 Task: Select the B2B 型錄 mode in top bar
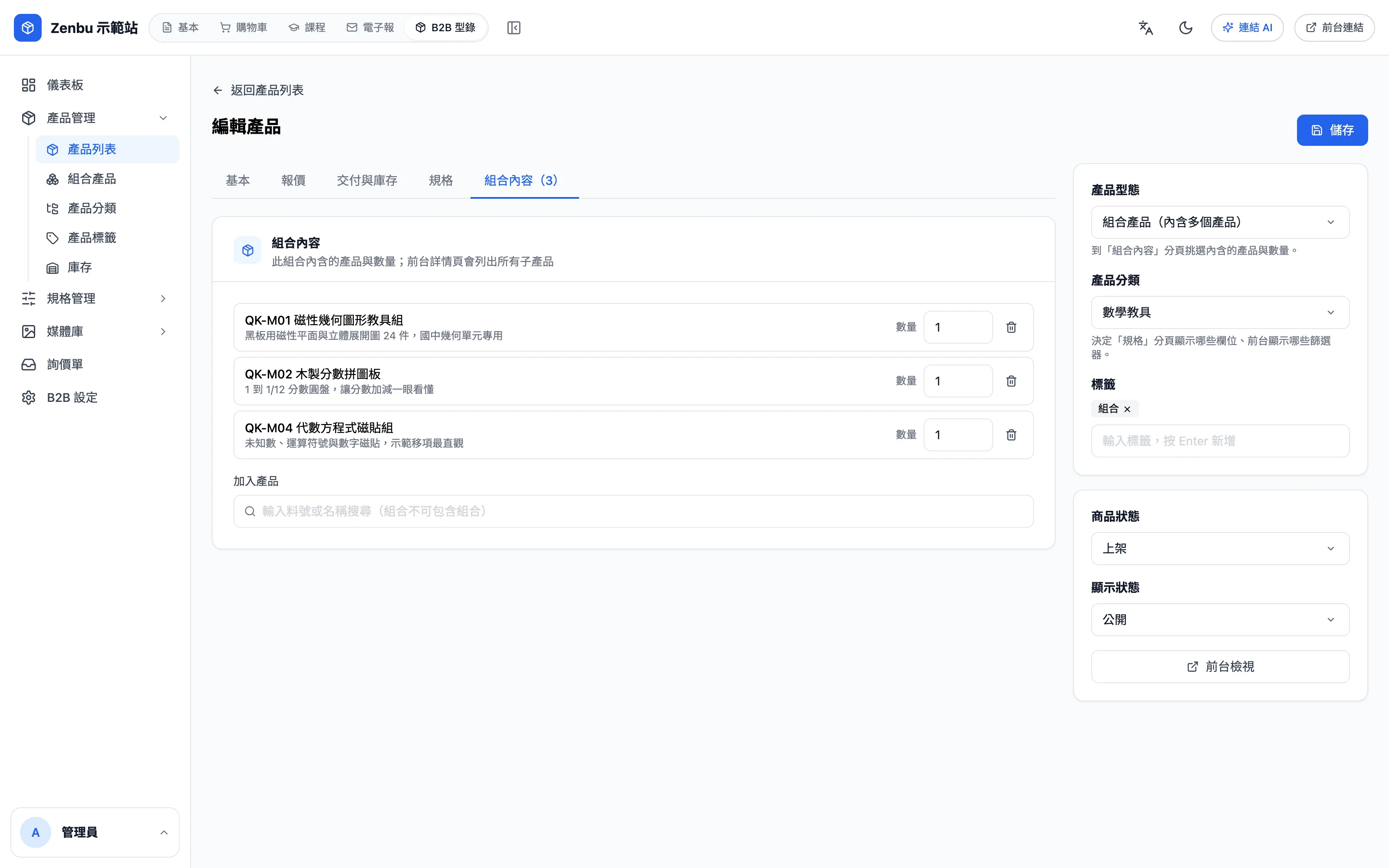click(x=445, y=27)
